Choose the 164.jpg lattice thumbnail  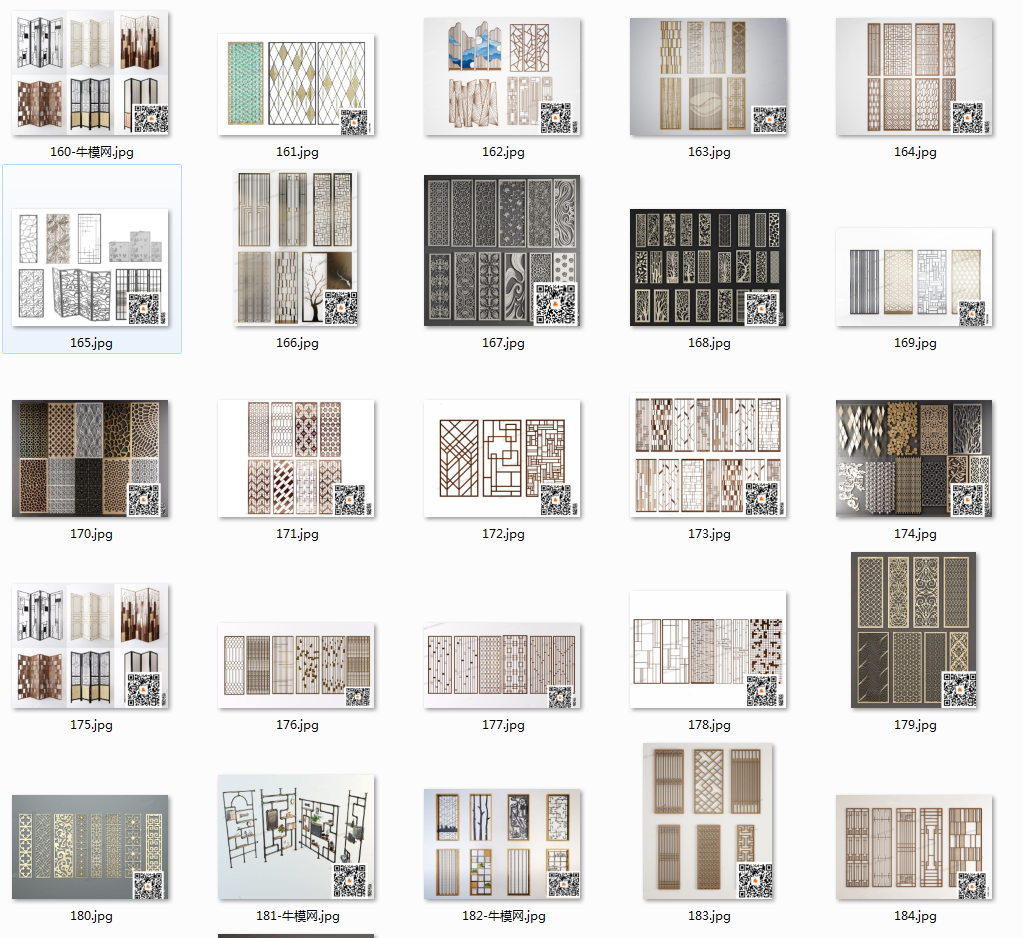click(x=914, y=77)
